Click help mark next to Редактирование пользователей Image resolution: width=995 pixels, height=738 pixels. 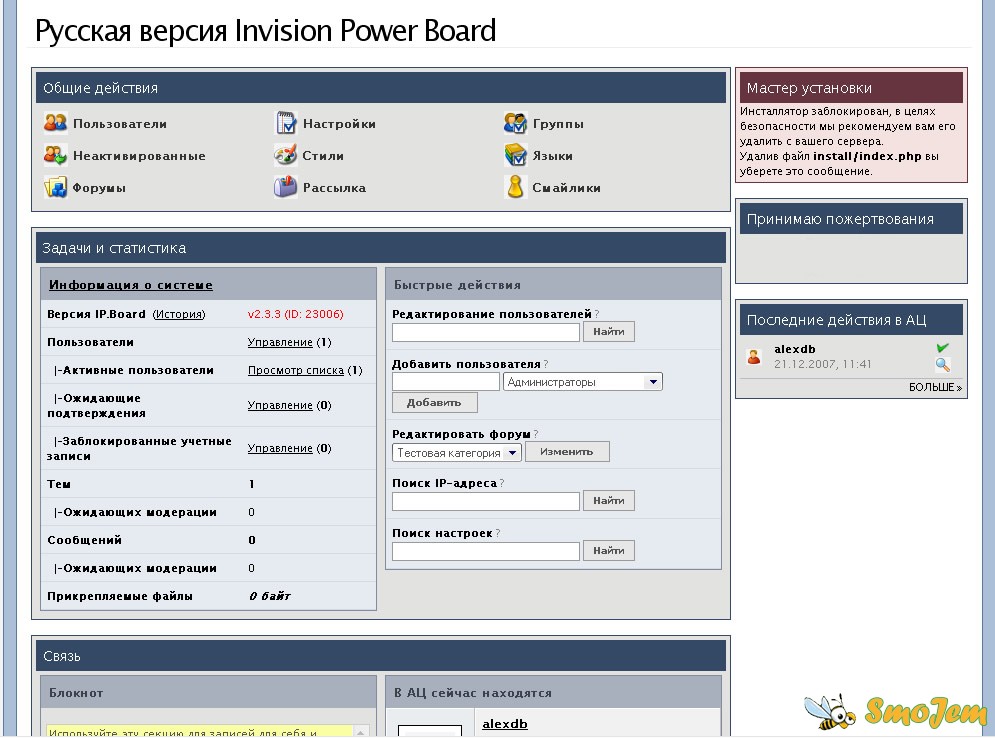tap(596, 314)
